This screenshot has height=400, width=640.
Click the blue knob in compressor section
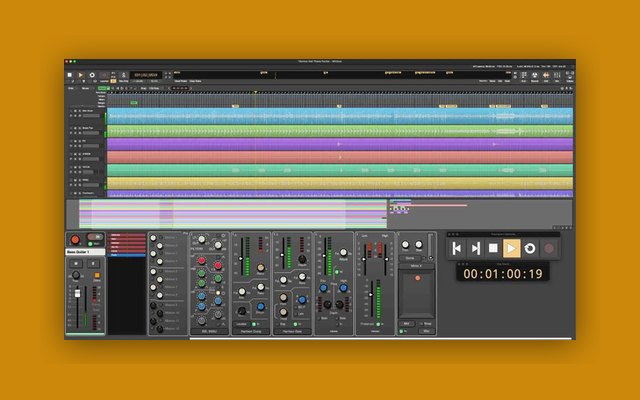click(261, 307)
